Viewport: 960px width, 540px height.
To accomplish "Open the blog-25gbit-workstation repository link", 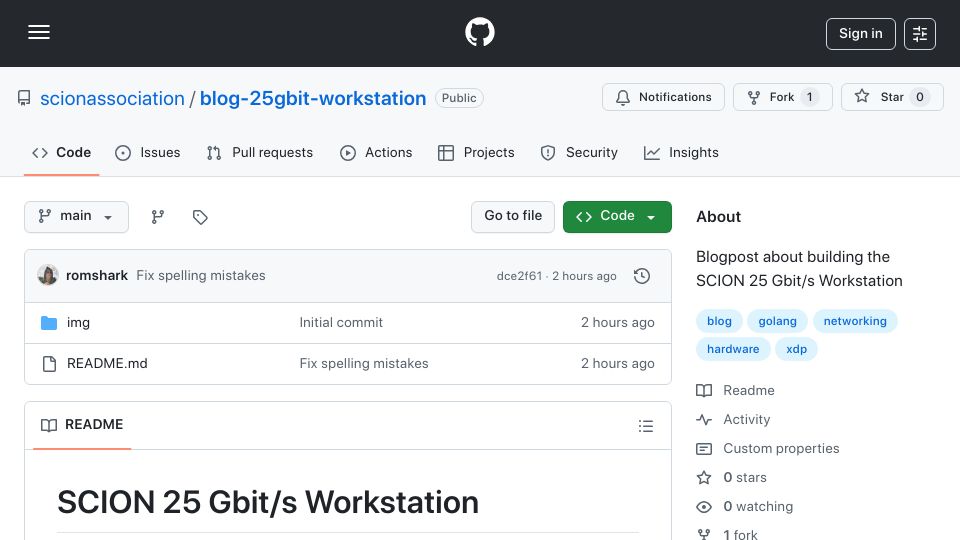I will [313, 98].
